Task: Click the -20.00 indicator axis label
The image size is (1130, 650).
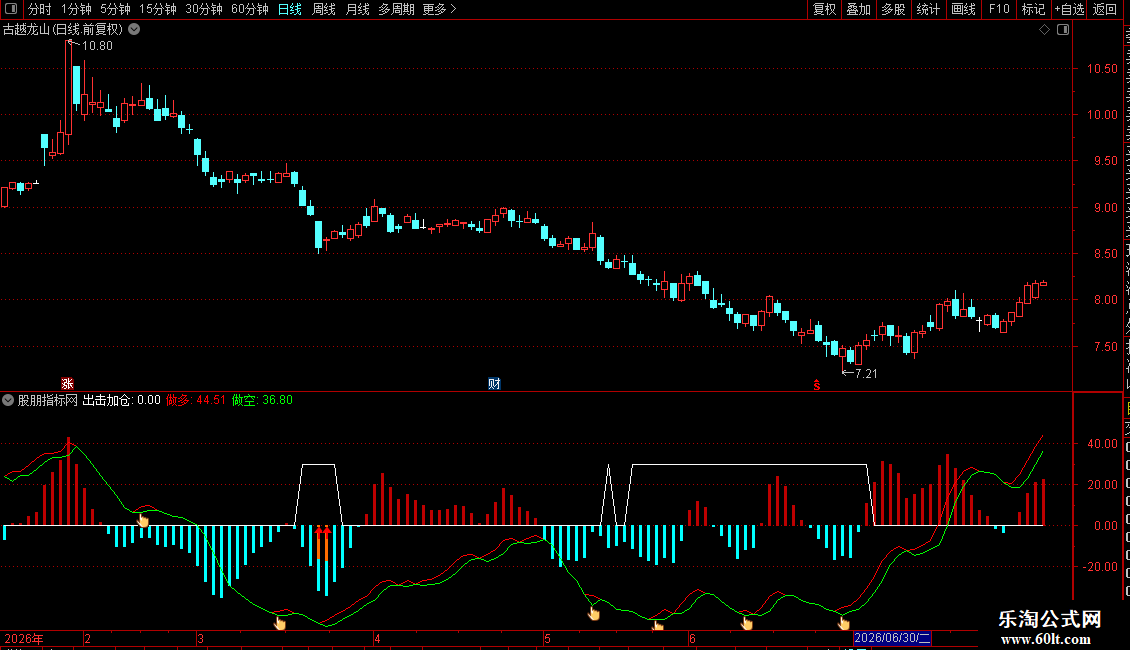Action: (1100, 567)
